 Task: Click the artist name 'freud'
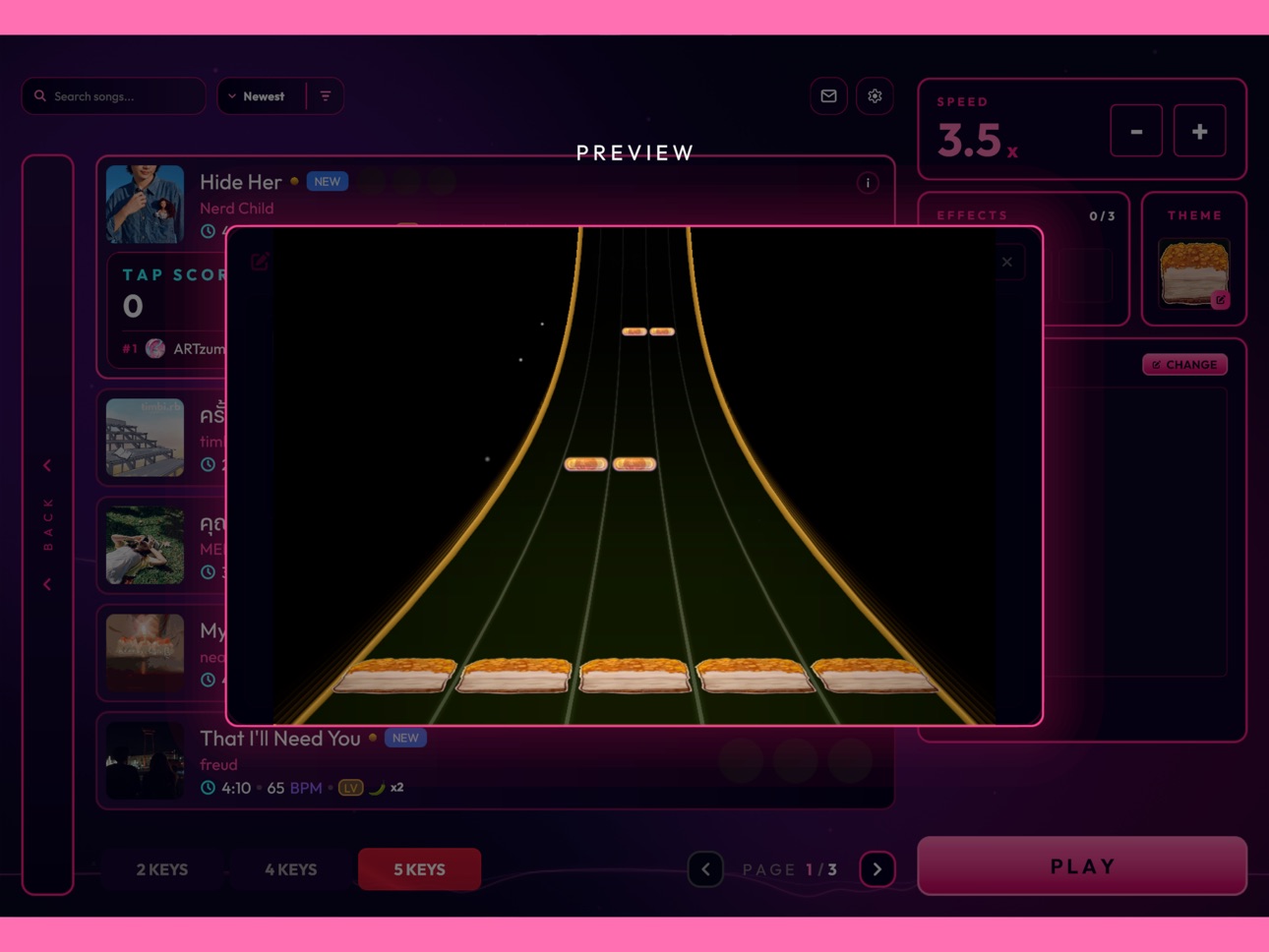pos(218,764)
